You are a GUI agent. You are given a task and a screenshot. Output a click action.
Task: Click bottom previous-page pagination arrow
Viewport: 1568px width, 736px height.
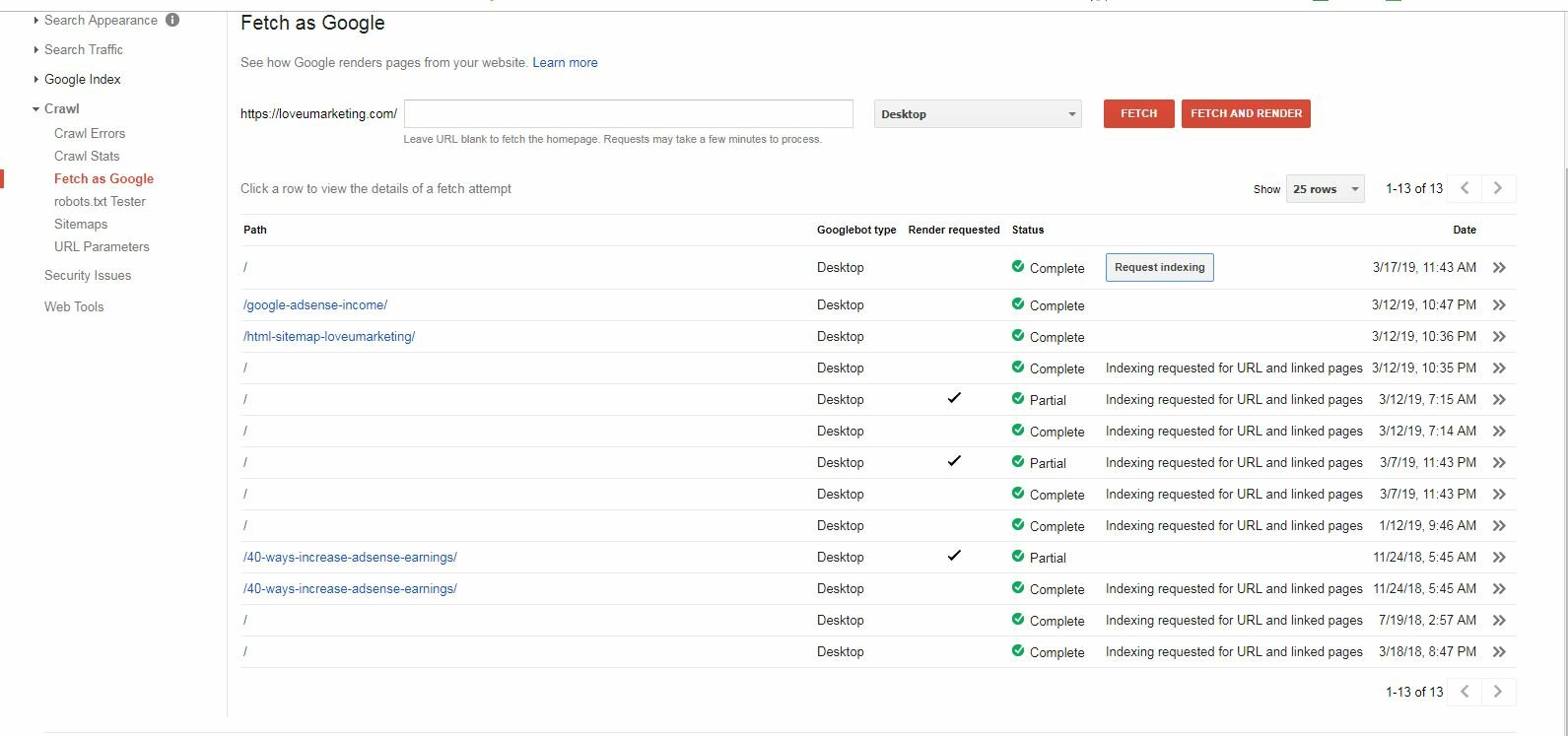(x=1465, y=692)
